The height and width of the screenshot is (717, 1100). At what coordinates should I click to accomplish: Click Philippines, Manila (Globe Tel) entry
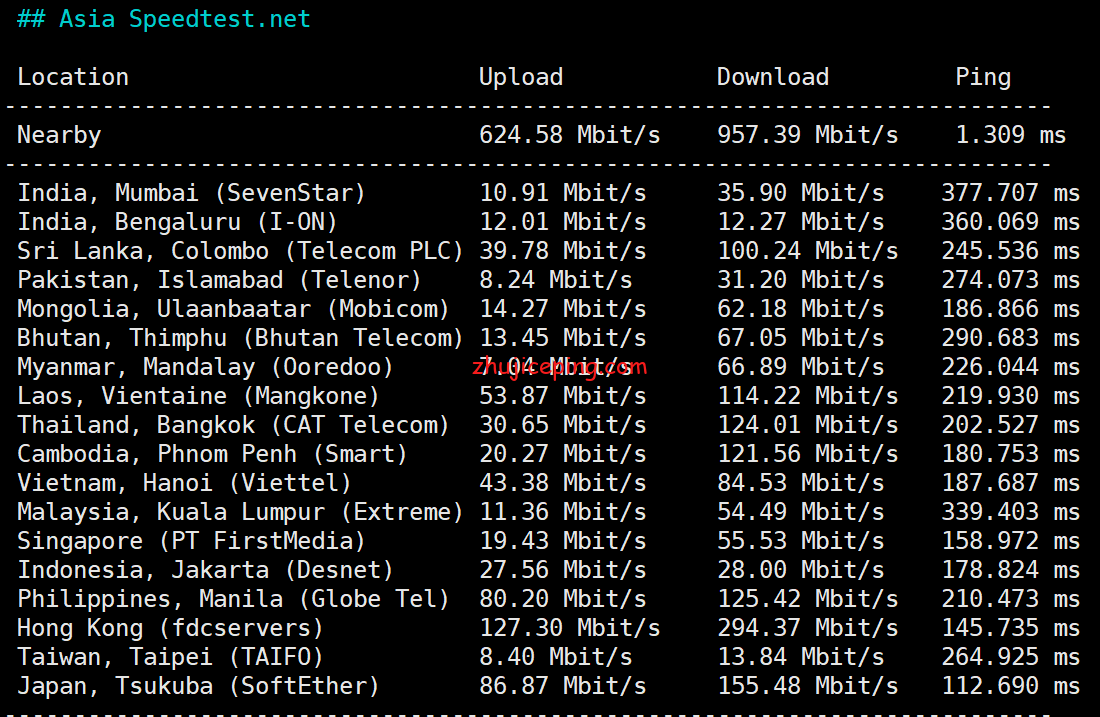click(233, 599)
